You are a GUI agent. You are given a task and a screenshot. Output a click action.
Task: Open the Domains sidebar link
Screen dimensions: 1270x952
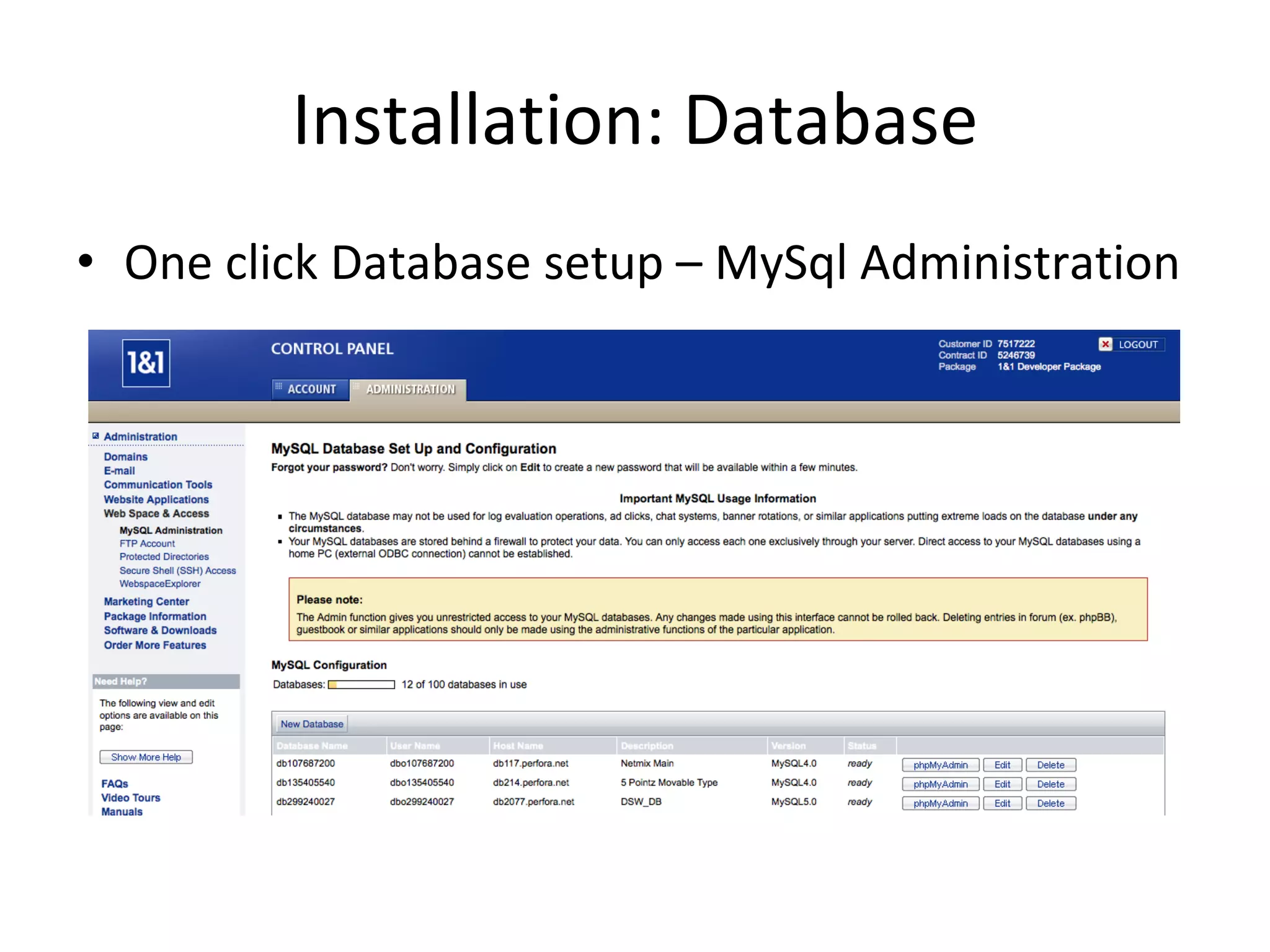(x=125, y=457)
